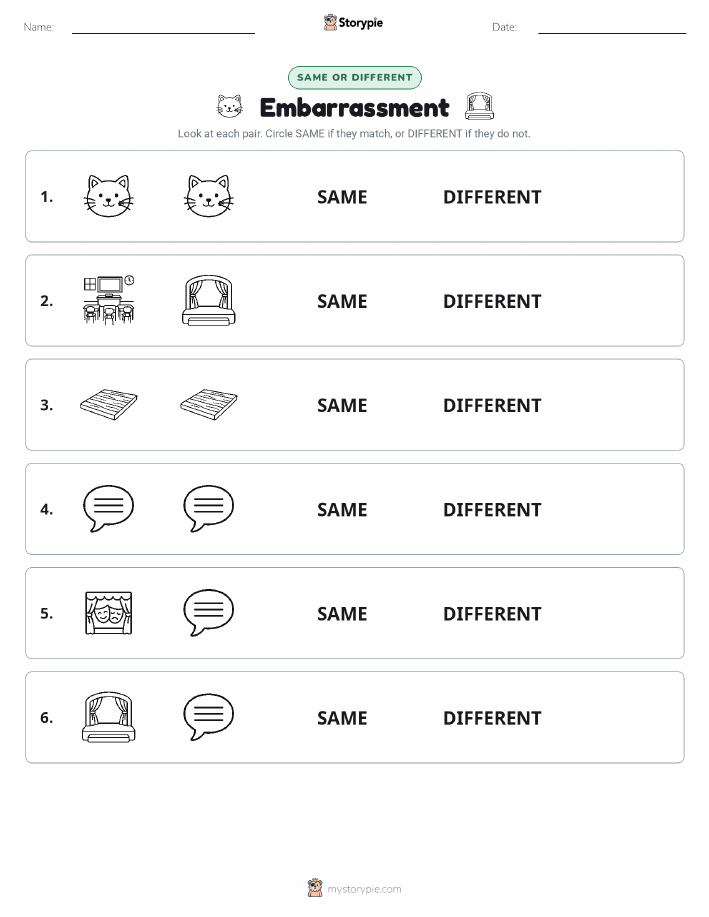Choose SAME for pair 1
Image resolution: width=709 pixels, height=917 pixels.
point(342,197)
